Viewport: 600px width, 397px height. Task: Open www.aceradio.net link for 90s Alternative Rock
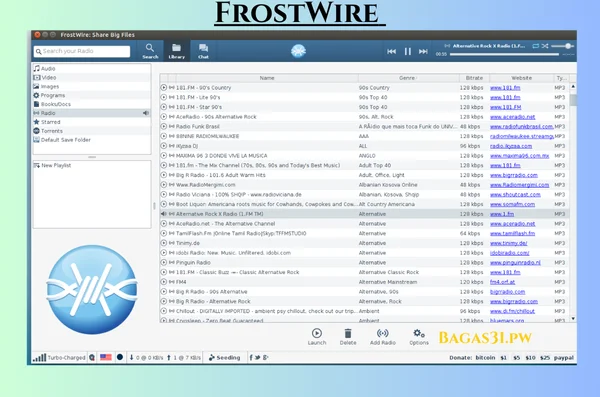[512, 117]
